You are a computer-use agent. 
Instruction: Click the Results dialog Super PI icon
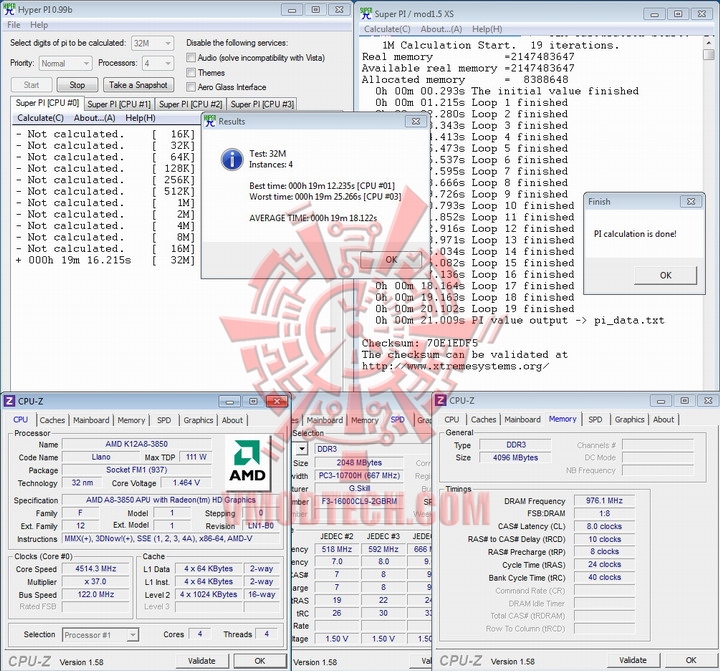click(x=210, y=122)
